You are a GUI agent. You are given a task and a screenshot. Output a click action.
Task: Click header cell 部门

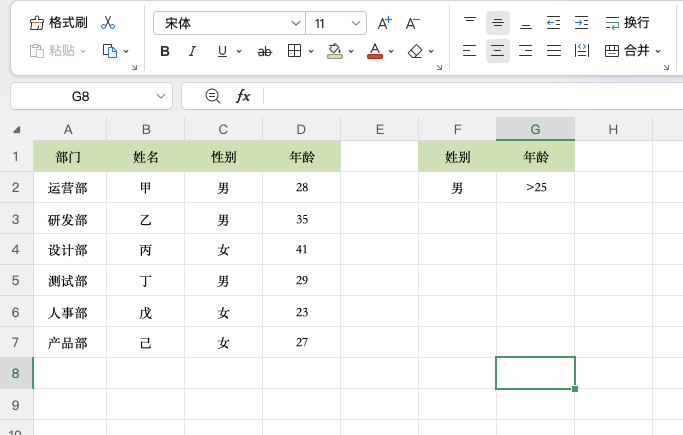point(68,156)
